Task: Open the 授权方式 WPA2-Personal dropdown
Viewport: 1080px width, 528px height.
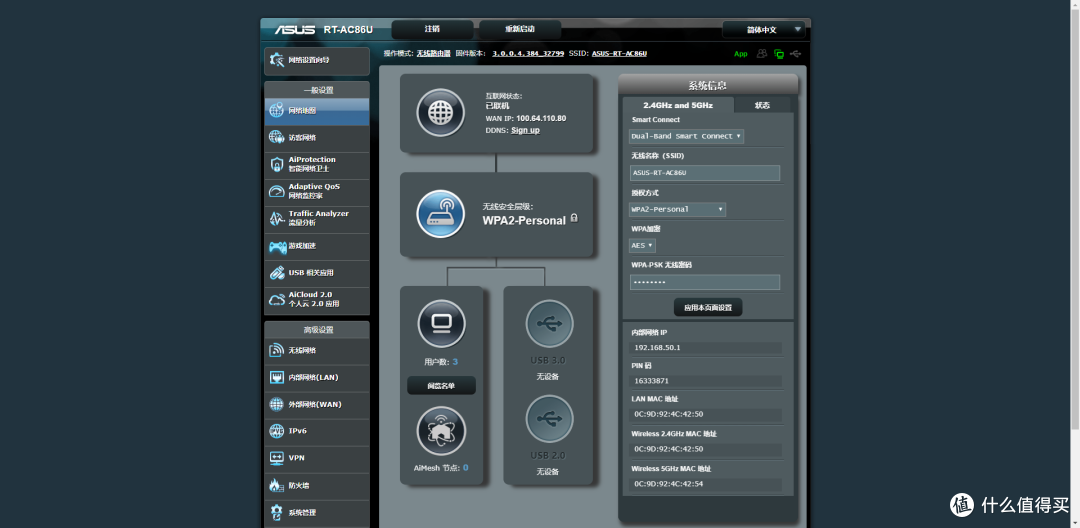Action: click(677, 209)
